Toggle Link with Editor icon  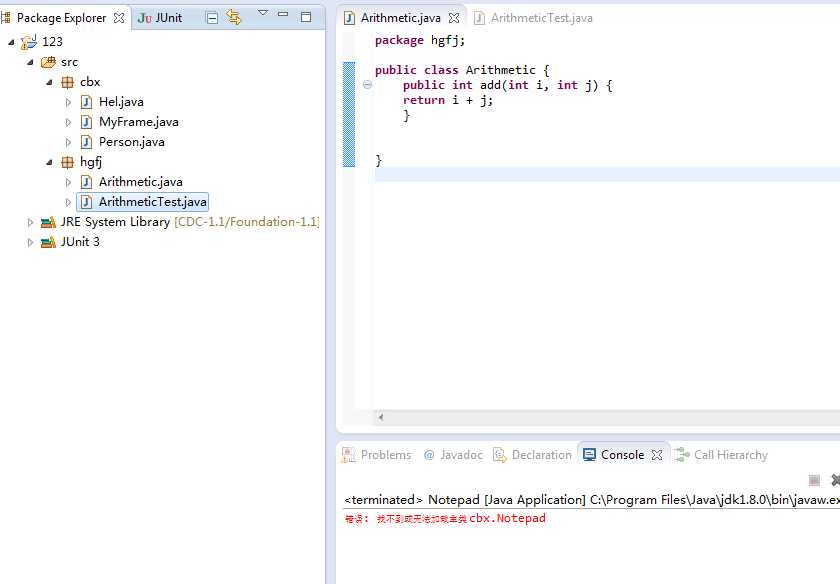pyautogui.click(x=234, y=17)
